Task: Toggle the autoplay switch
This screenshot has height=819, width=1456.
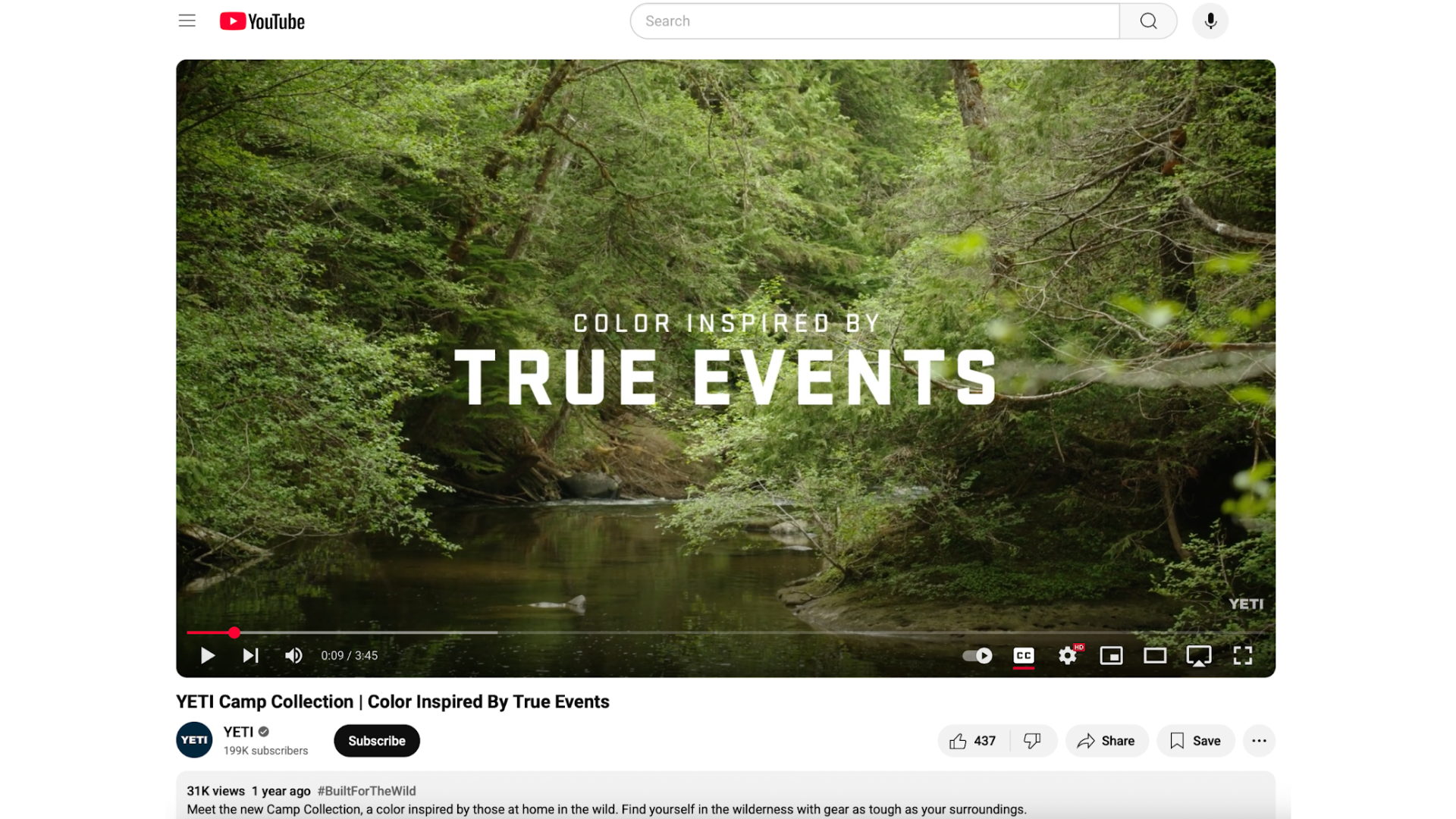Action: [x=977, y=656]
